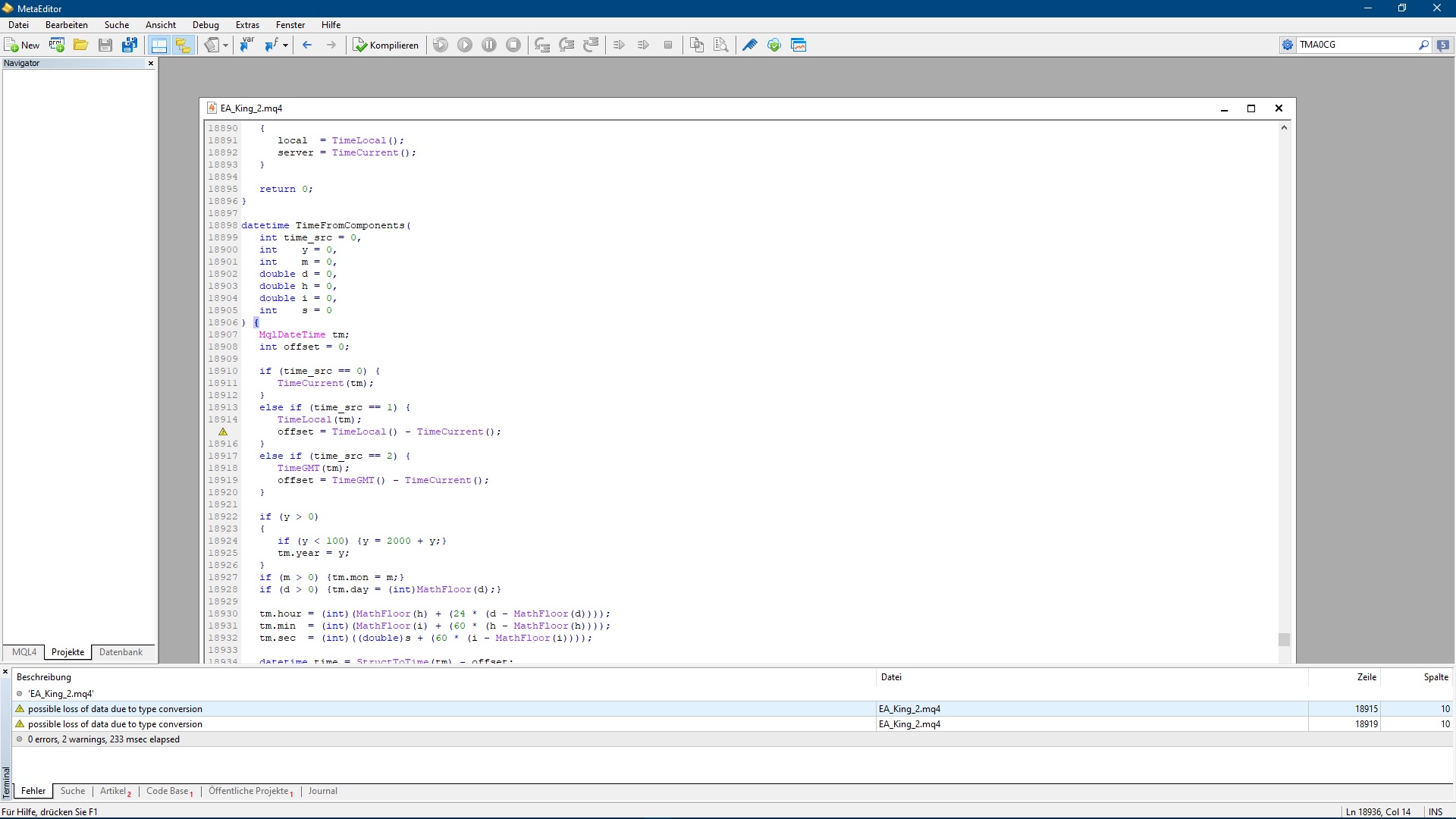The image size is (1456, 819).
Task: Click the code editor vertical scrollbar thumb
Action: [x=1284, y=639]
